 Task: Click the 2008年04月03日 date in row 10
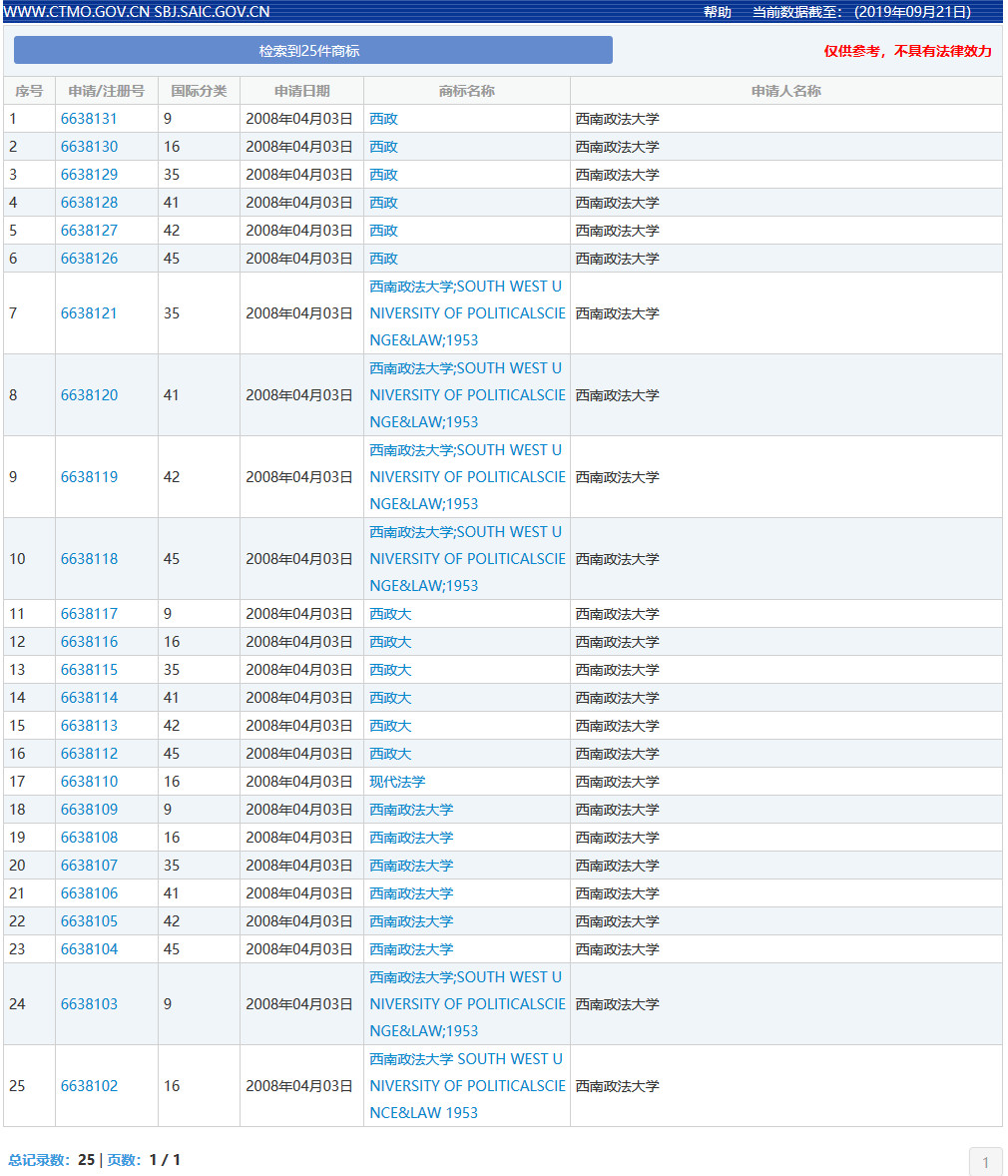299,559
